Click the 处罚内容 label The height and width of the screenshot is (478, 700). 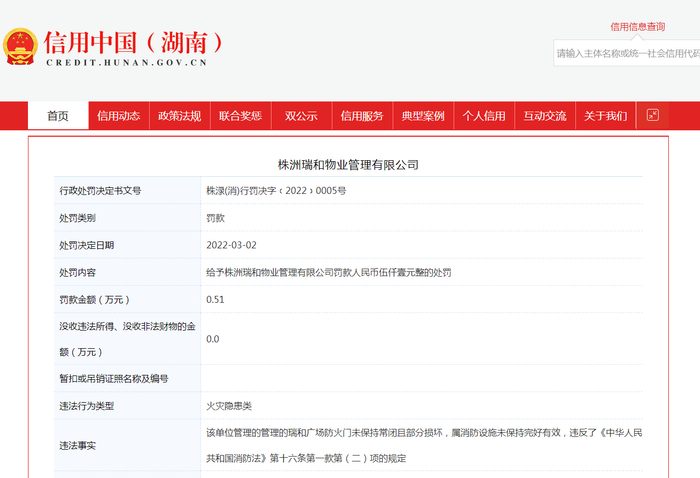point(77,272)
